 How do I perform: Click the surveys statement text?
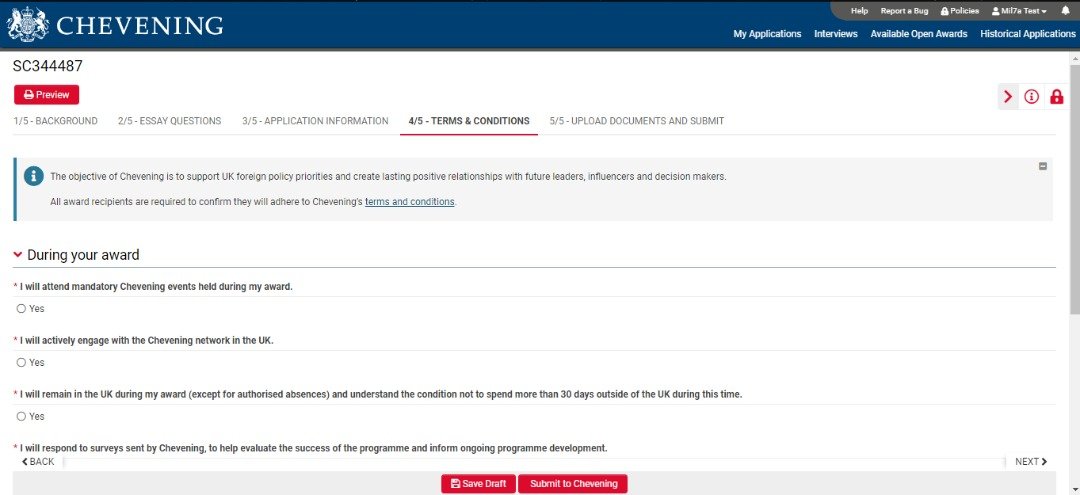313,448
